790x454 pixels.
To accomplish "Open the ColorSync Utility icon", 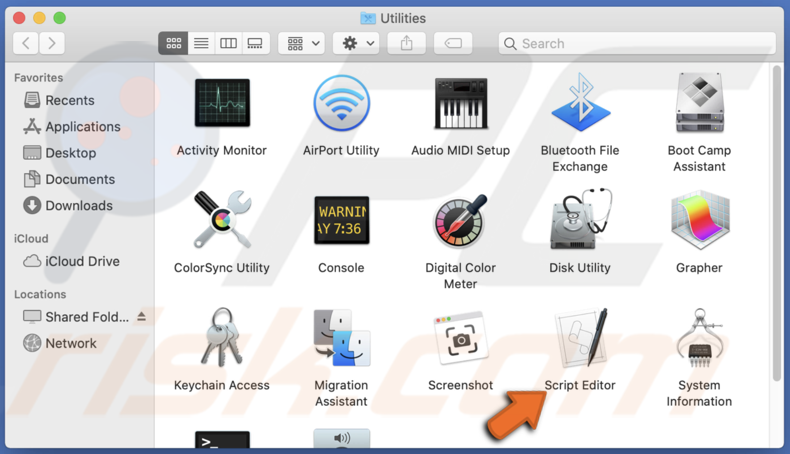I will point(222,220).
